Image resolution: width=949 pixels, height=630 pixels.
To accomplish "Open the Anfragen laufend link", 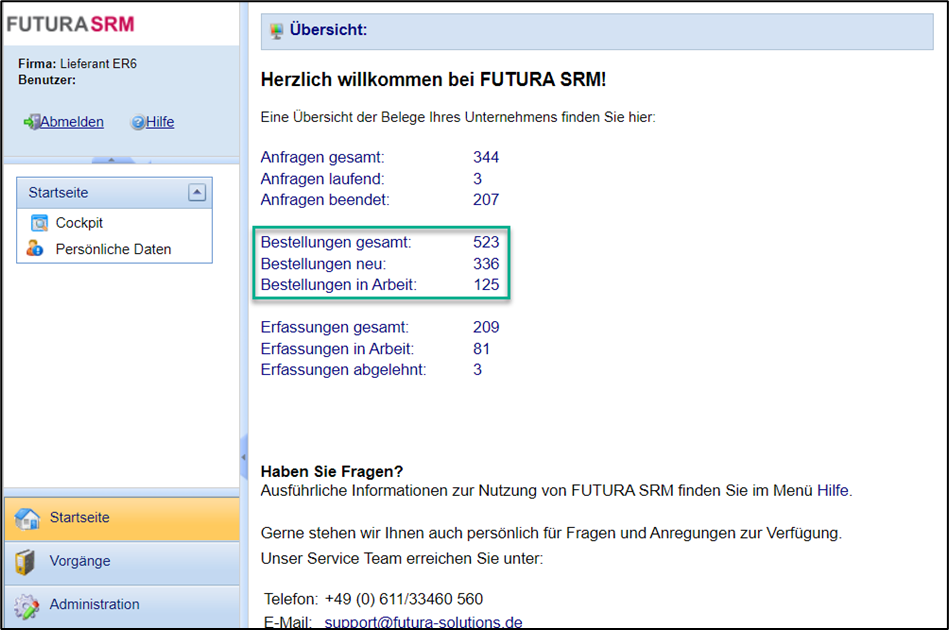I will pyautogui.click(x=322, y=179).
